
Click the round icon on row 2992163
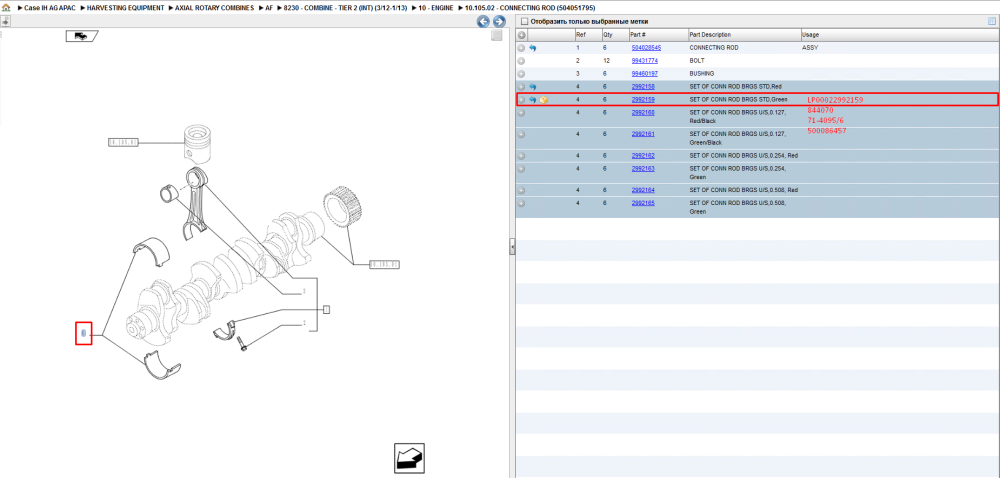(x=521, y=169)
